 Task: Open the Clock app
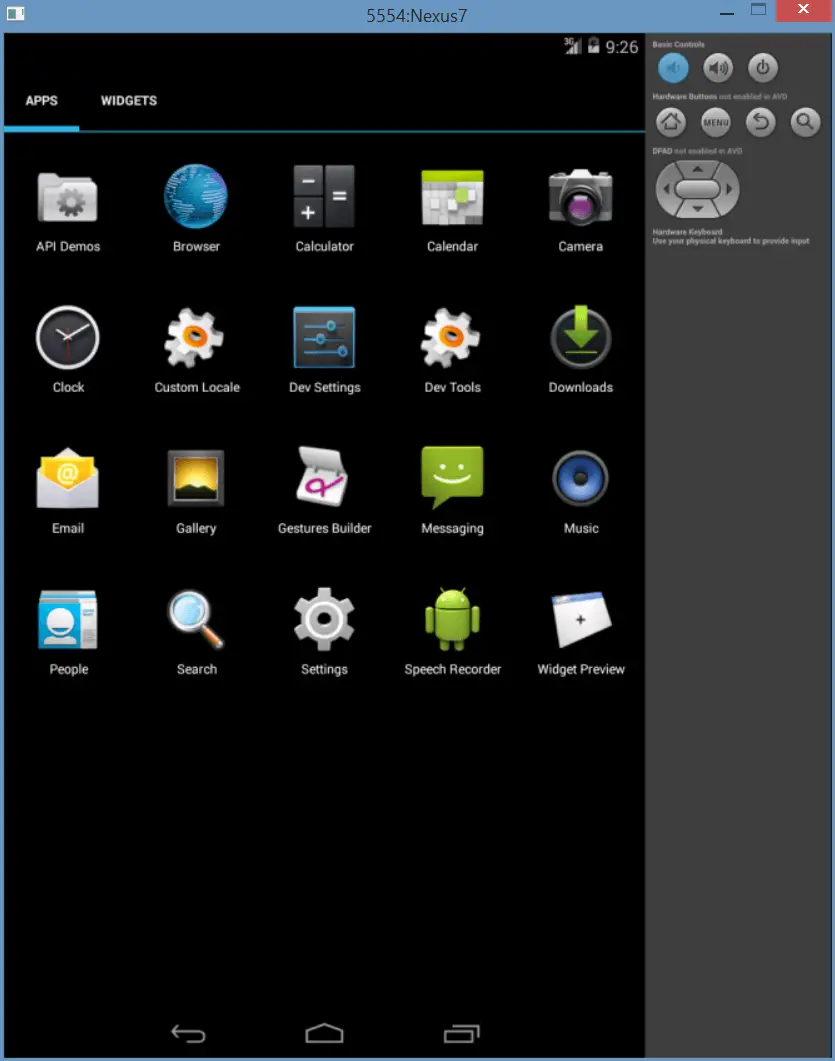pos(68,337)
